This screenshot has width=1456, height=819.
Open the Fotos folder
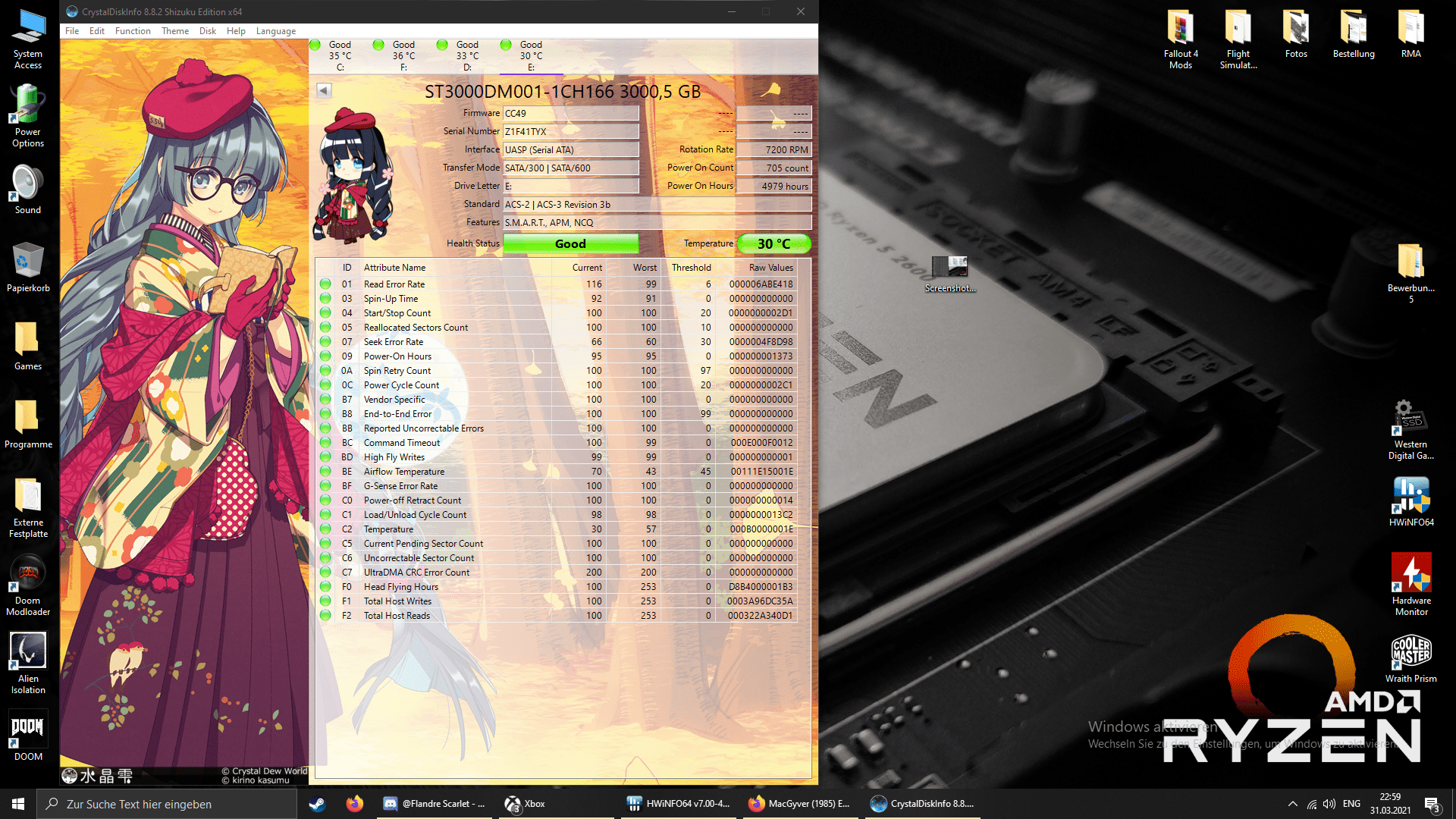(1296, 34)
